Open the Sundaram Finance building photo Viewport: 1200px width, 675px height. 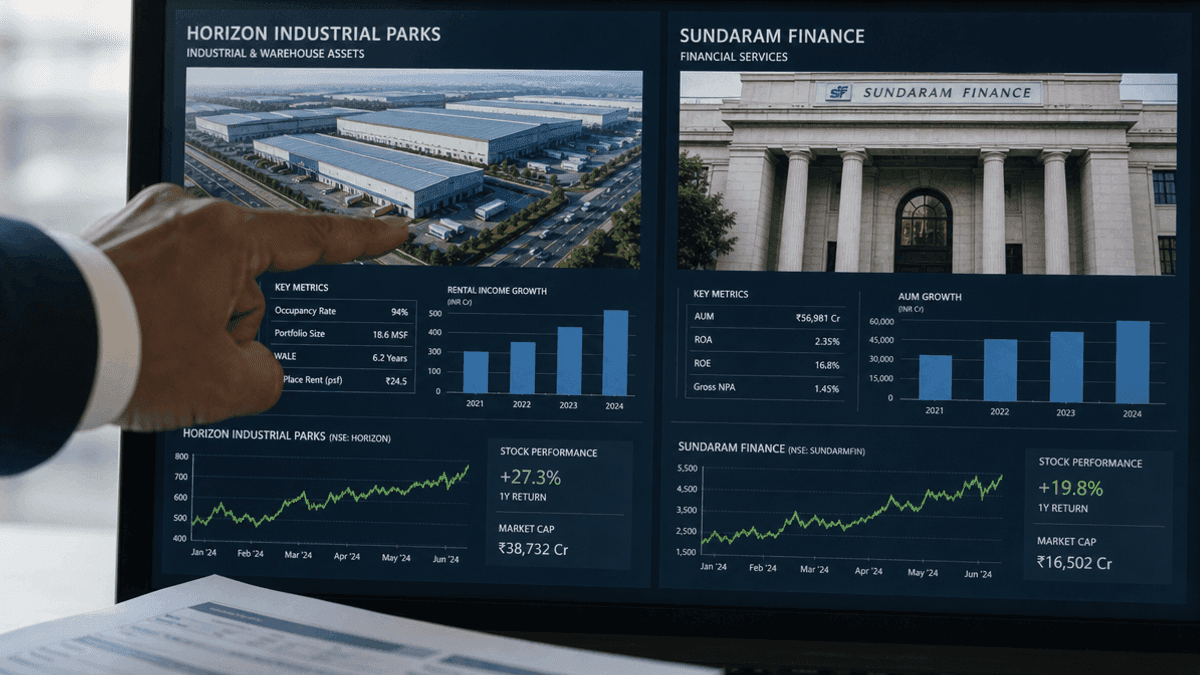(x=928, y=173)
